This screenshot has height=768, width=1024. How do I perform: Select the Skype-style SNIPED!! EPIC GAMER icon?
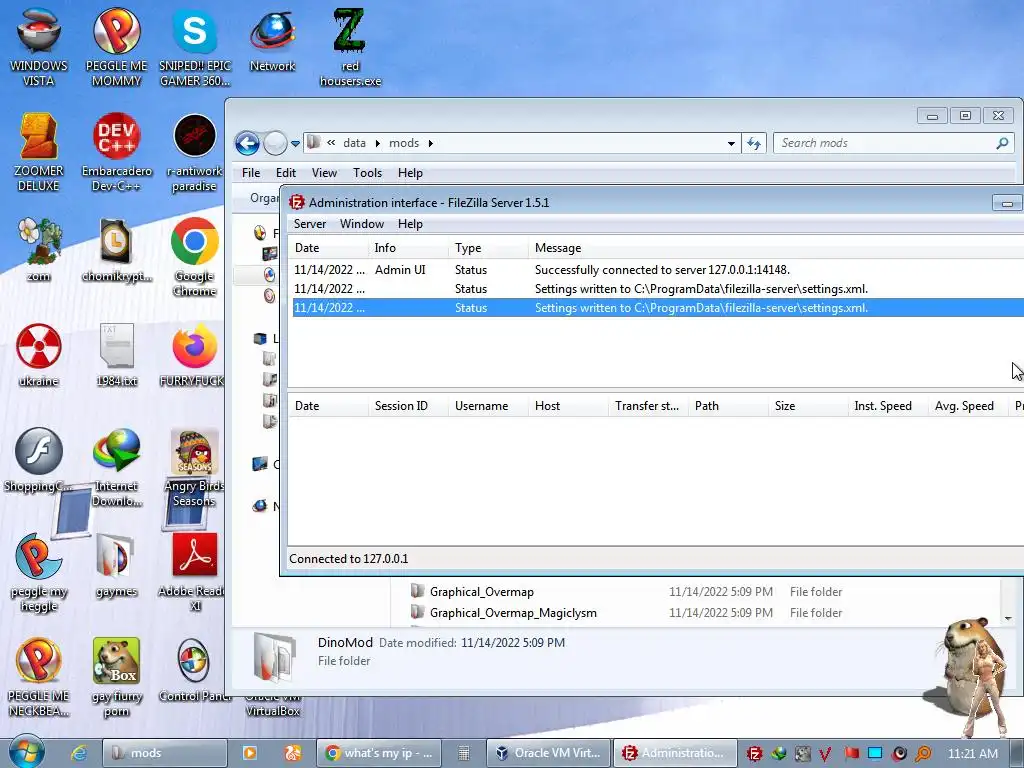click(x=195, y=47)
